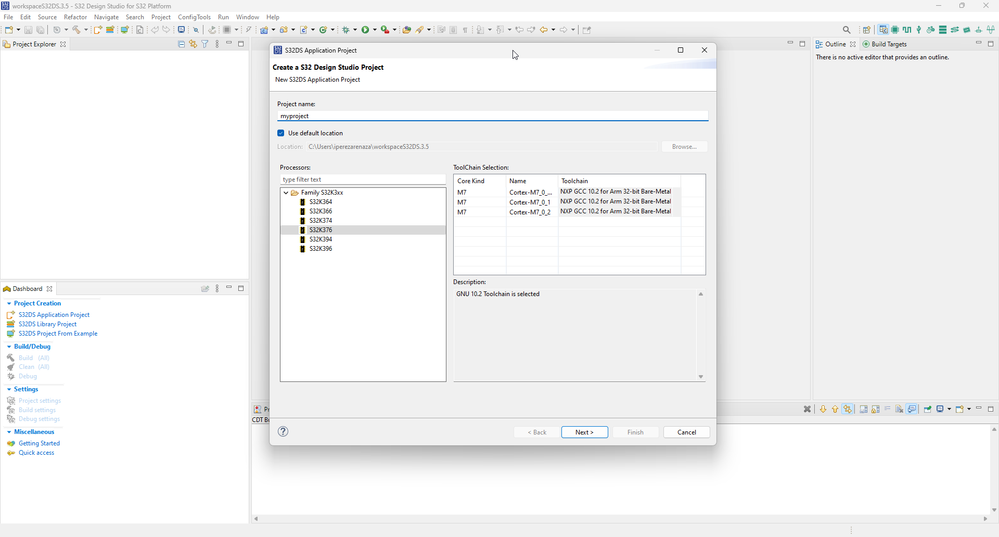Select the Outline tab
The width and height of the screenshot is (999, 537).
(x=835, y=44)
